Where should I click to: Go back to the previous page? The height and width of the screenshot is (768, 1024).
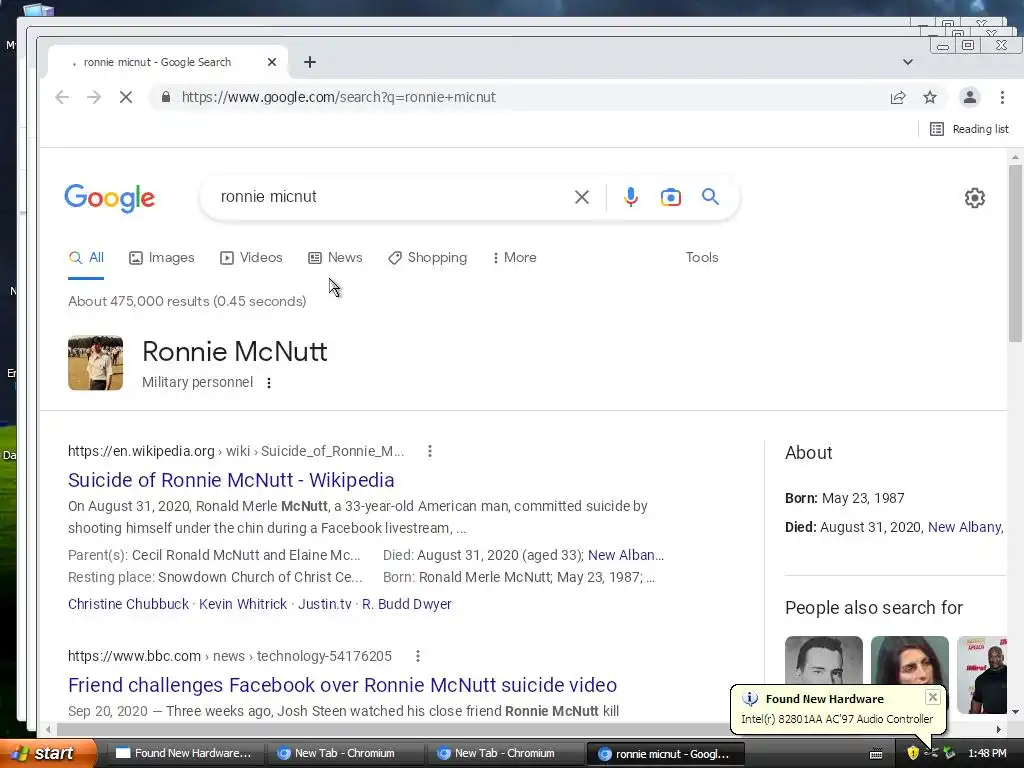62,97
